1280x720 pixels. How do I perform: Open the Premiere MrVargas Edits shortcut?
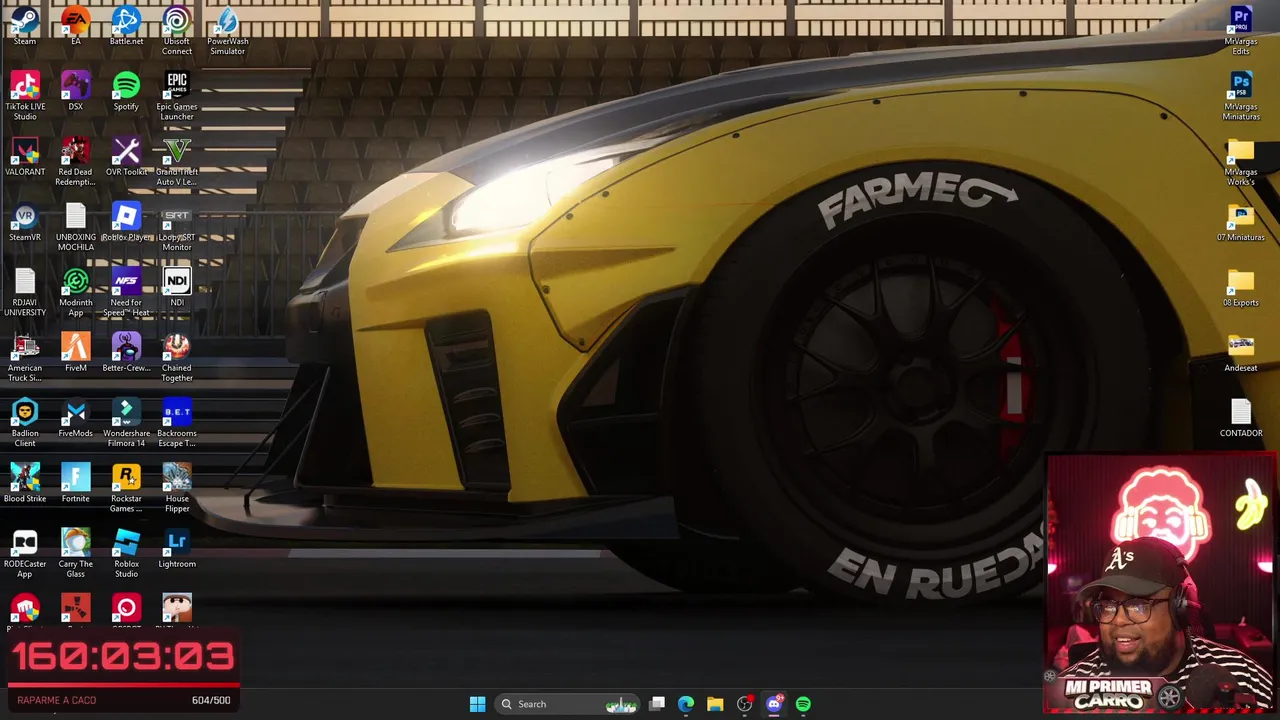1241,30
